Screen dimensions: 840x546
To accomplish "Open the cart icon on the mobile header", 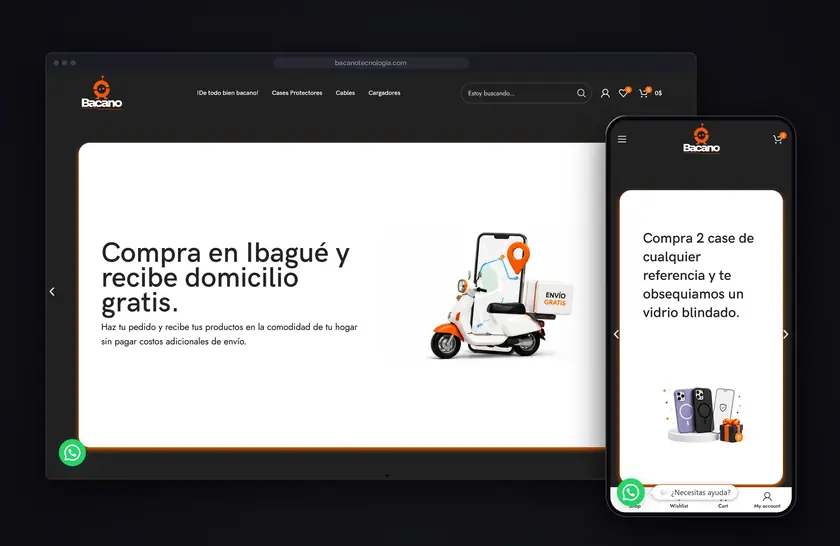I will click(x=778, y=139).
